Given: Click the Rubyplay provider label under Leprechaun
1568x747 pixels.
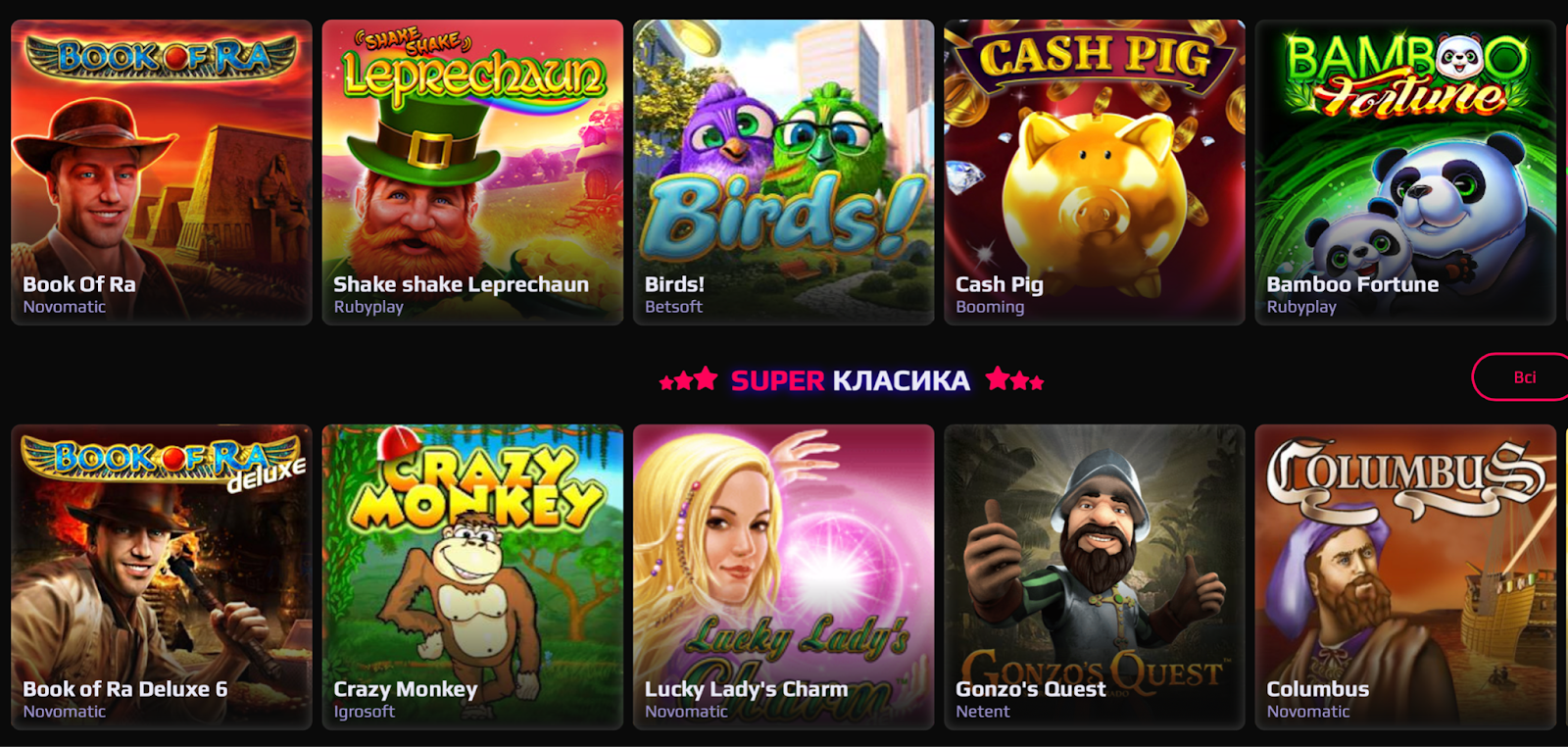Looking at the screenshot, I should pos(368,307).
